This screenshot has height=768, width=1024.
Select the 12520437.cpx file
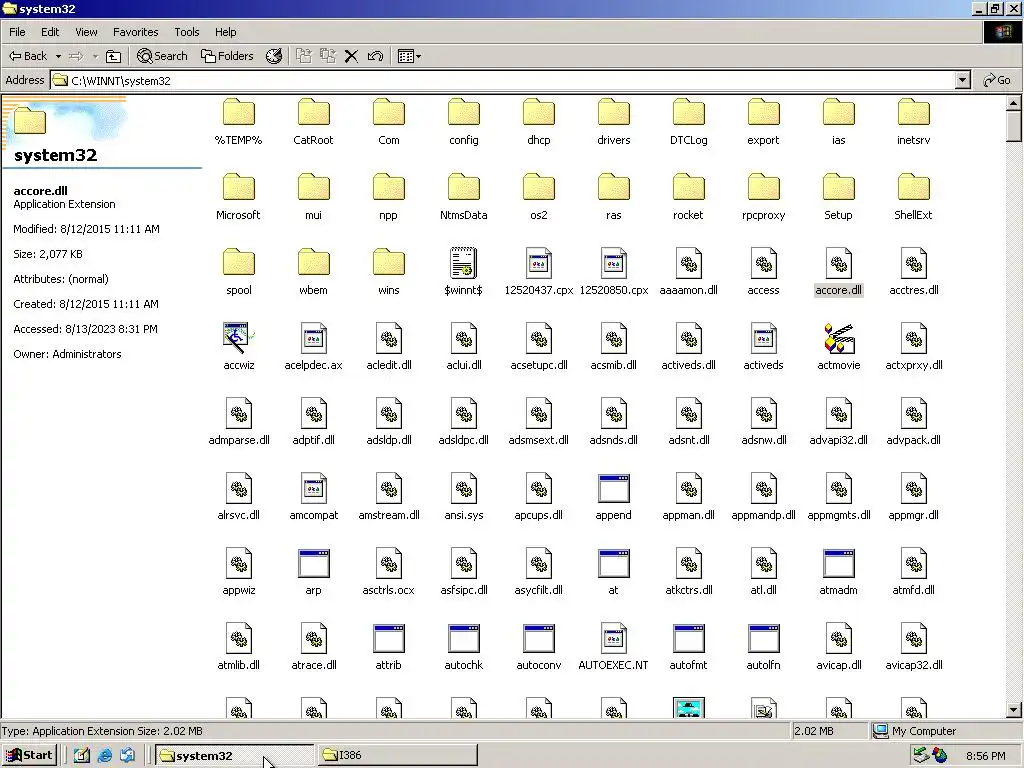click(x=539, y=273)
